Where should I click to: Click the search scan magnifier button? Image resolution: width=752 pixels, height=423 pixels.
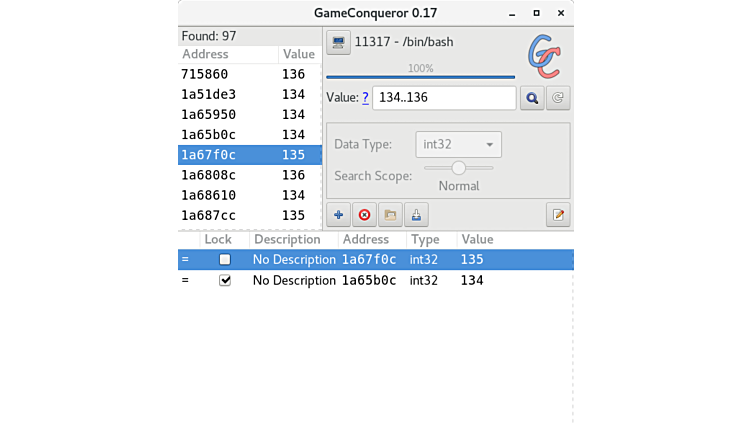[x=532, y=98]
